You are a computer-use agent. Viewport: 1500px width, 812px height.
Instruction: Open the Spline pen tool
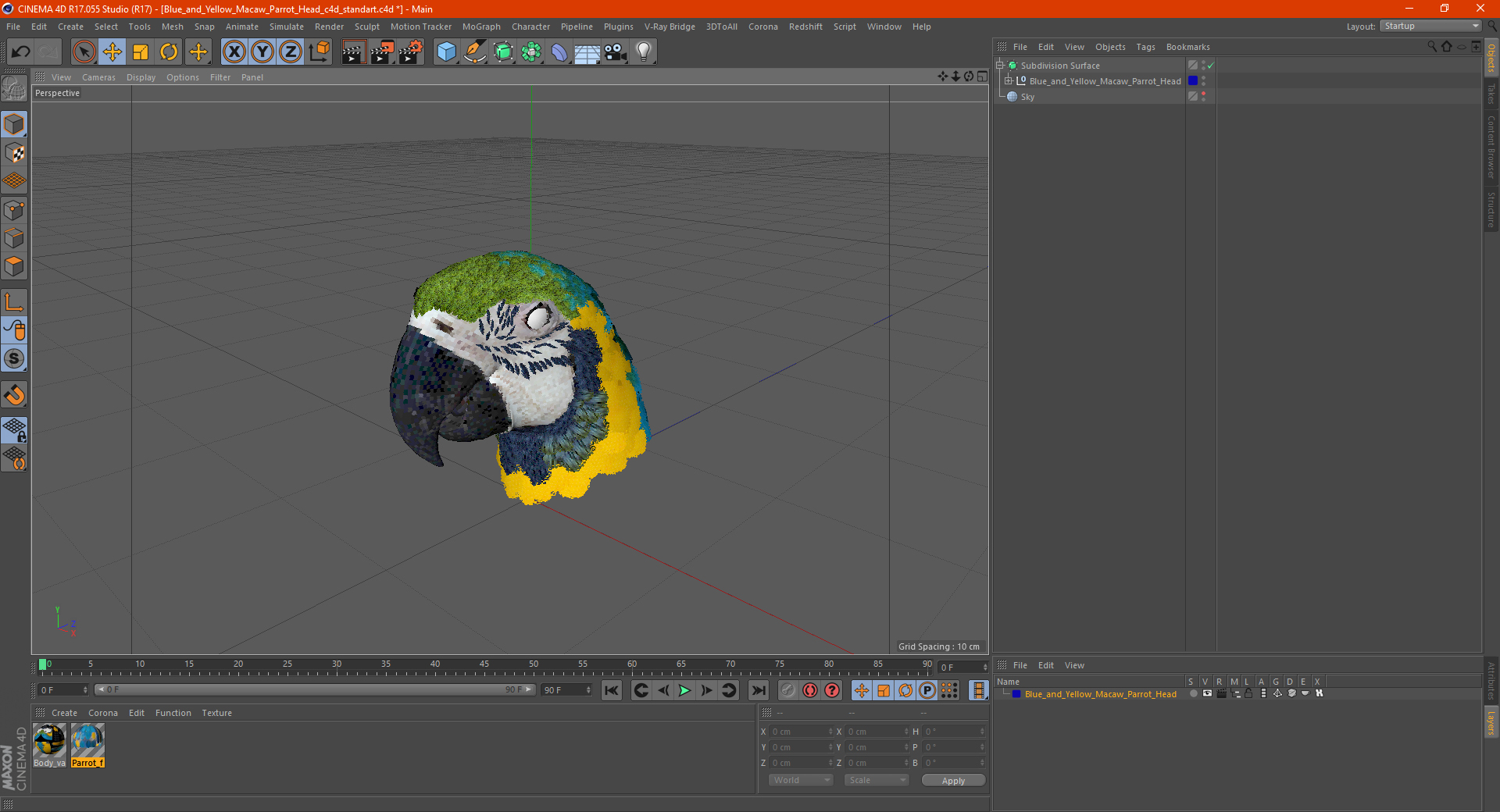click(474, 52)
